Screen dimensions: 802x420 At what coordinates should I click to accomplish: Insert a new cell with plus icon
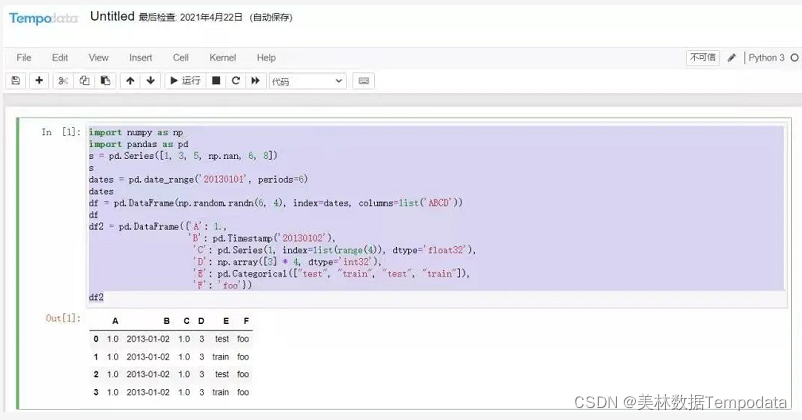(x=39, y=81)
